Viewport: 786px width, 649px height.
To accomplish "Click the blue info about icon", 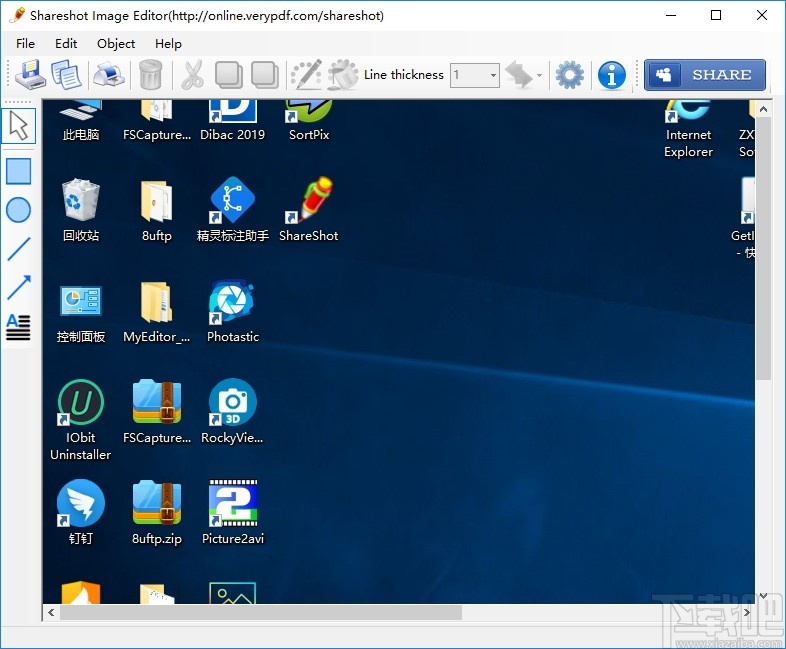I will [611, 75].
